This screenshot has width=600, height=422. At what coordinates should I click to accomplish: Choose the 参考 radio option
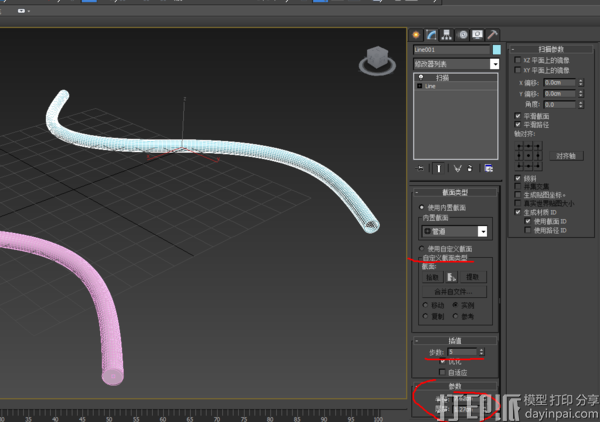tap(455, 316)
